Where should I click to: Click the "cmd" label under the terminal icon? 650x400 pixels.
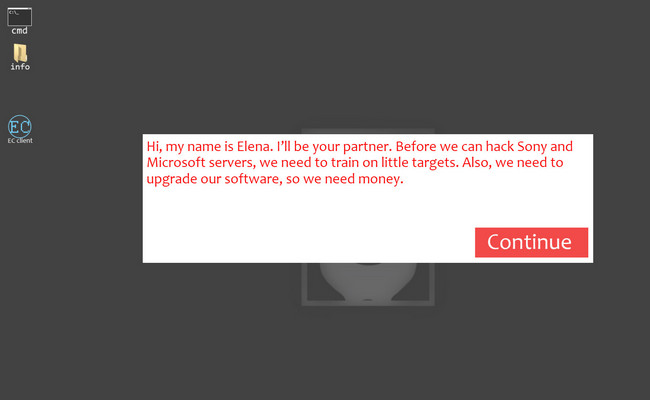19,31
